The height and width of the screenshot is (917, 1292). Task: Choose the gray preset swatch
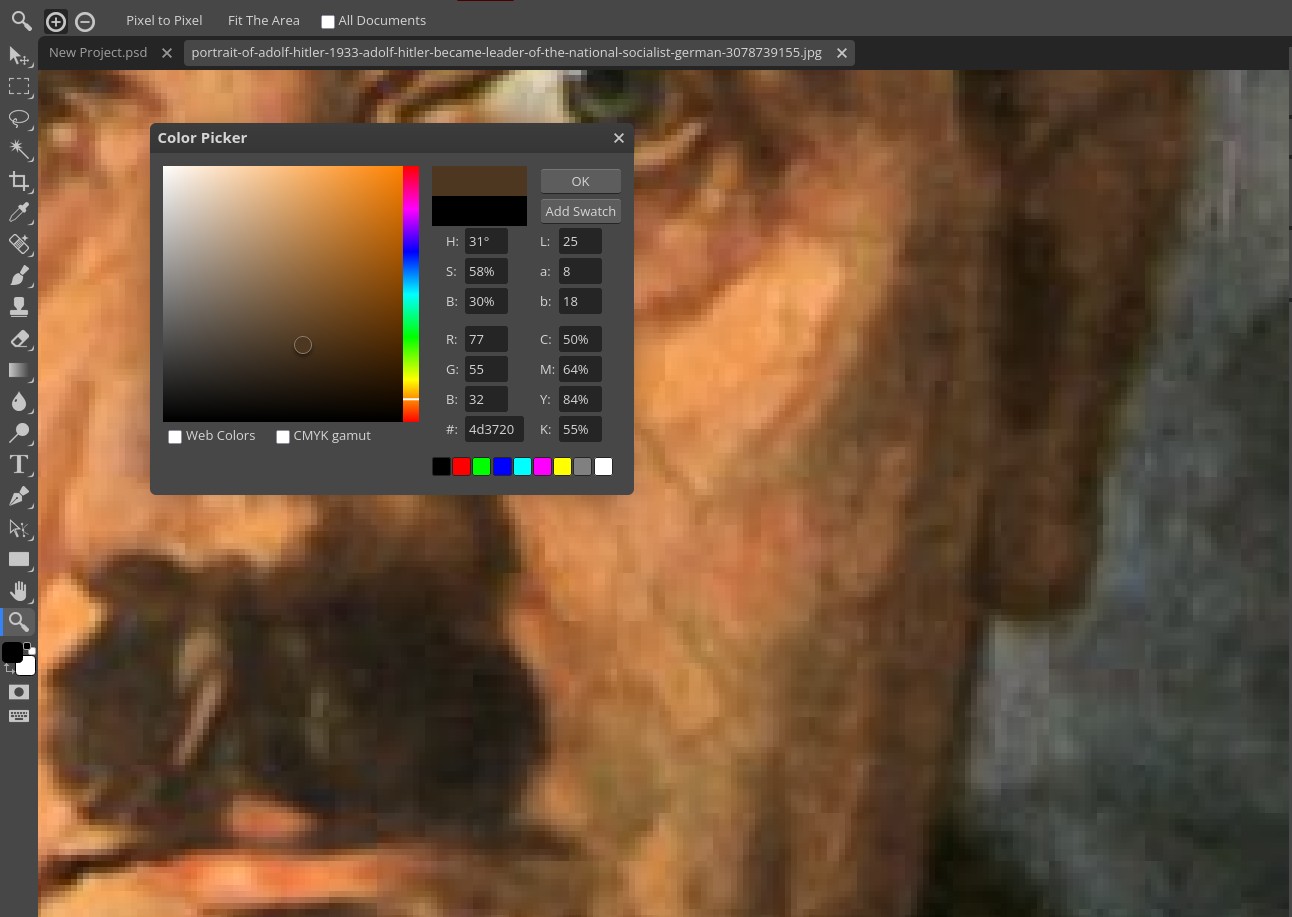point(583,466)
